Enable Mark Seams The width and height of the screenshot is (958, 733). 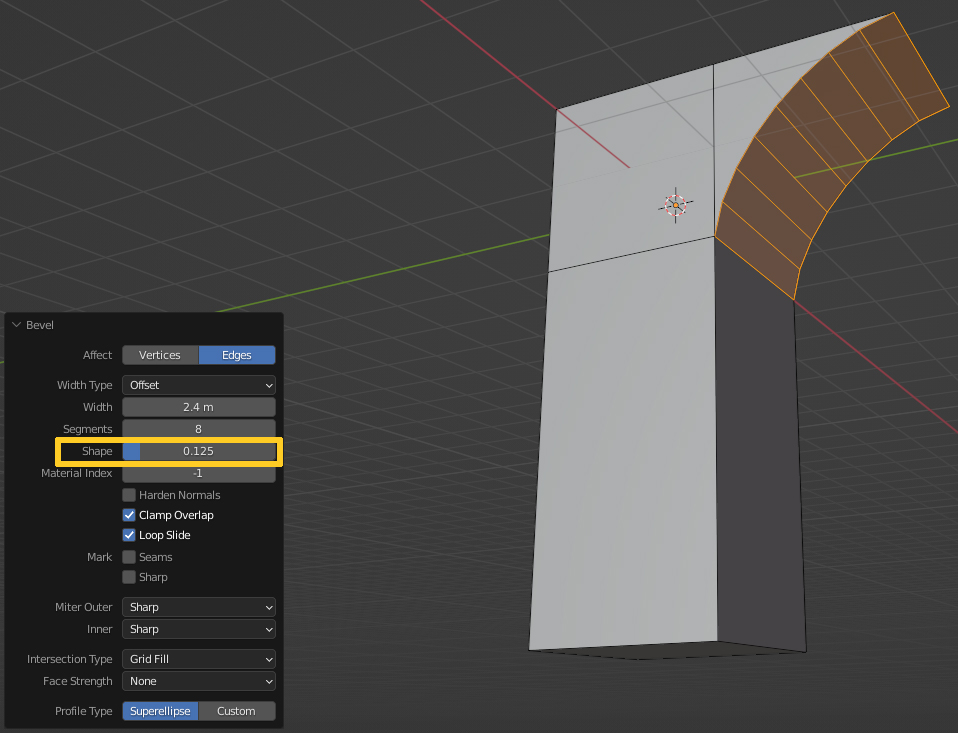point(128,556)
